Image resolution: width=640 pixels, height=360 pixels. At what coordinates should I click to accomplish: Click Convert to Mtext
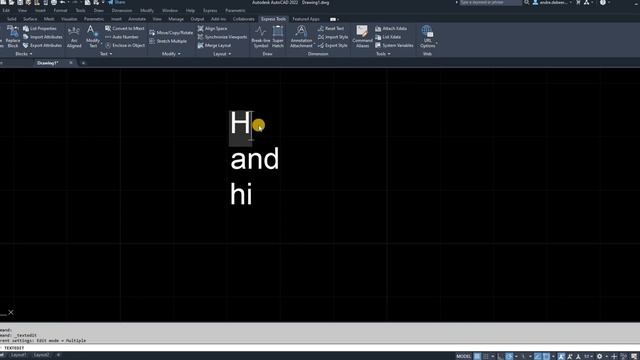tap(124, 29)
